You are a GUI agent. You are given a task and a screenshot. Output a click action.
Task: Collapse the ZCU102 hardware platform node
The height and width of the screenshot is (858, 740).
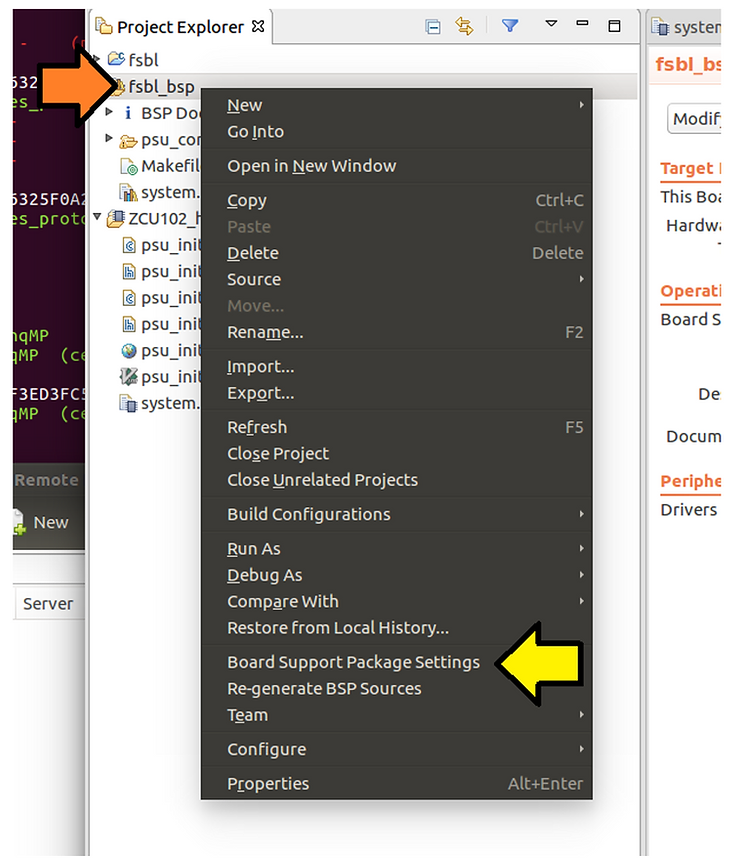point(97,217)
